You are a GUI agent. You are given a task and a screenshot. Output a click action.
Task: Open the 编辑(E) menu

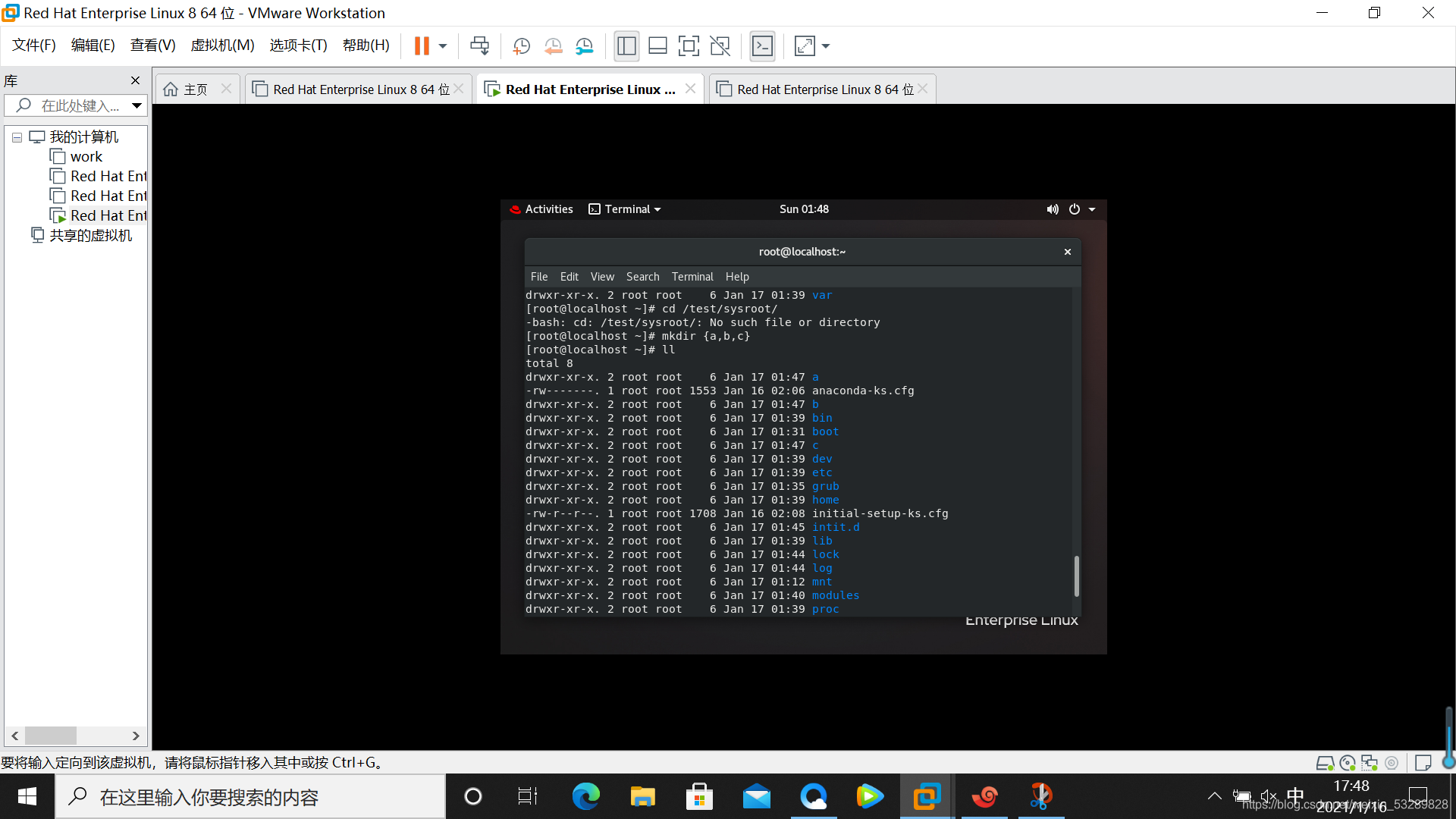tap(93, 45)
